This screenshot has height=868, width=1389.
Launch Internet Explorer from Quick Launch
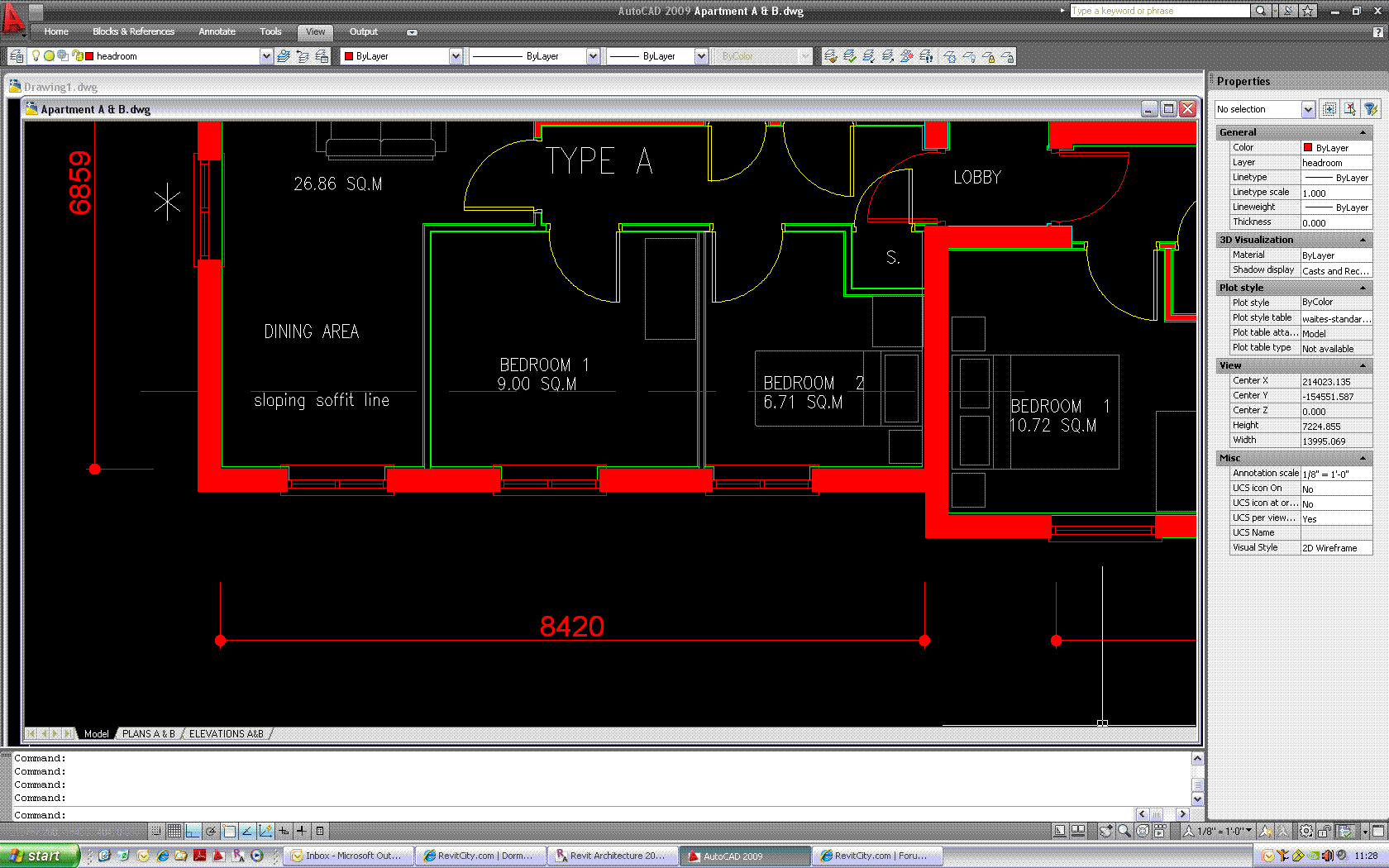163,856
